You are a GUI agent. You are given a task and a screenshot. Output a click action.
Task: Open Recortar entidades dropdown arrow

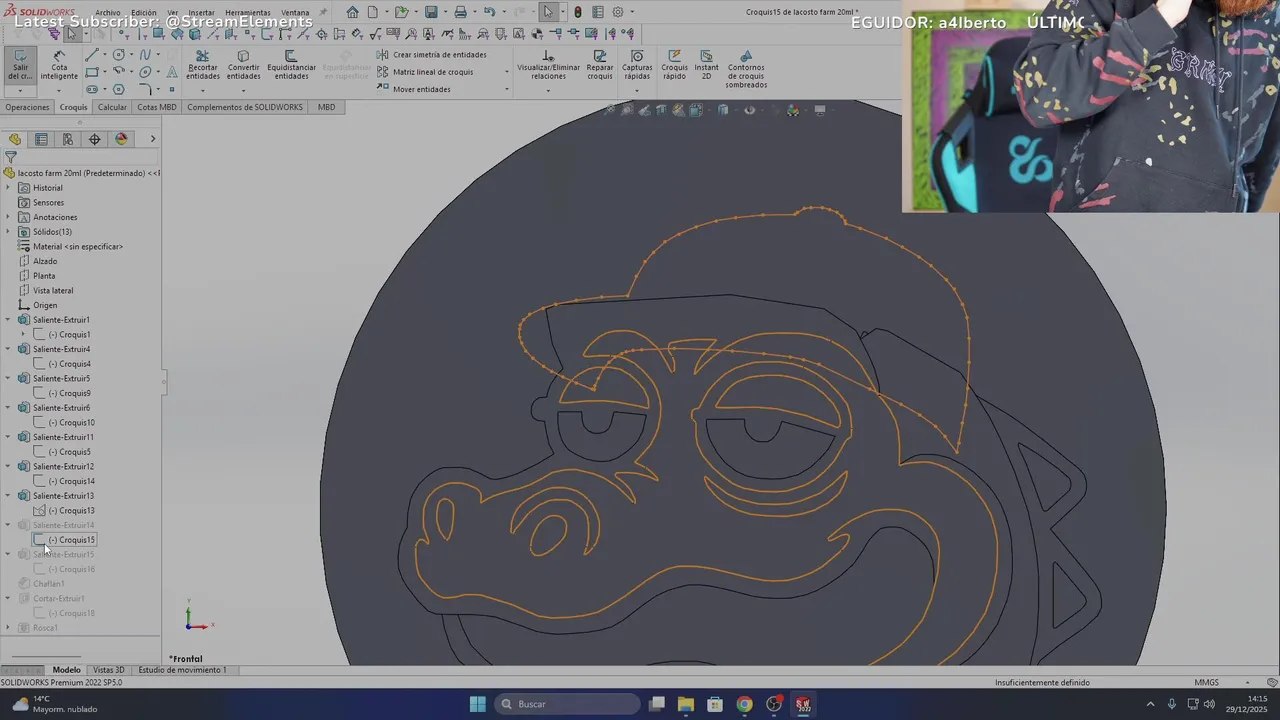pos(202,91)
